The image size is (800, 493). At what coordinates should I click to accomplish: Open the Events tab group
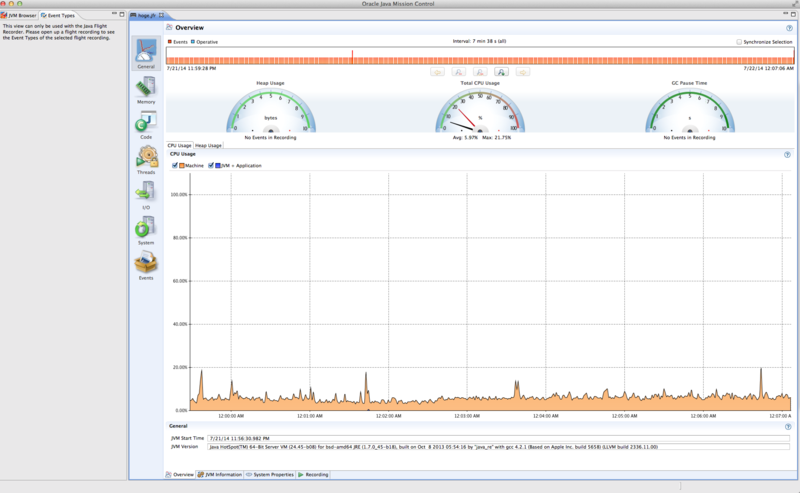[x=146, y=263]
